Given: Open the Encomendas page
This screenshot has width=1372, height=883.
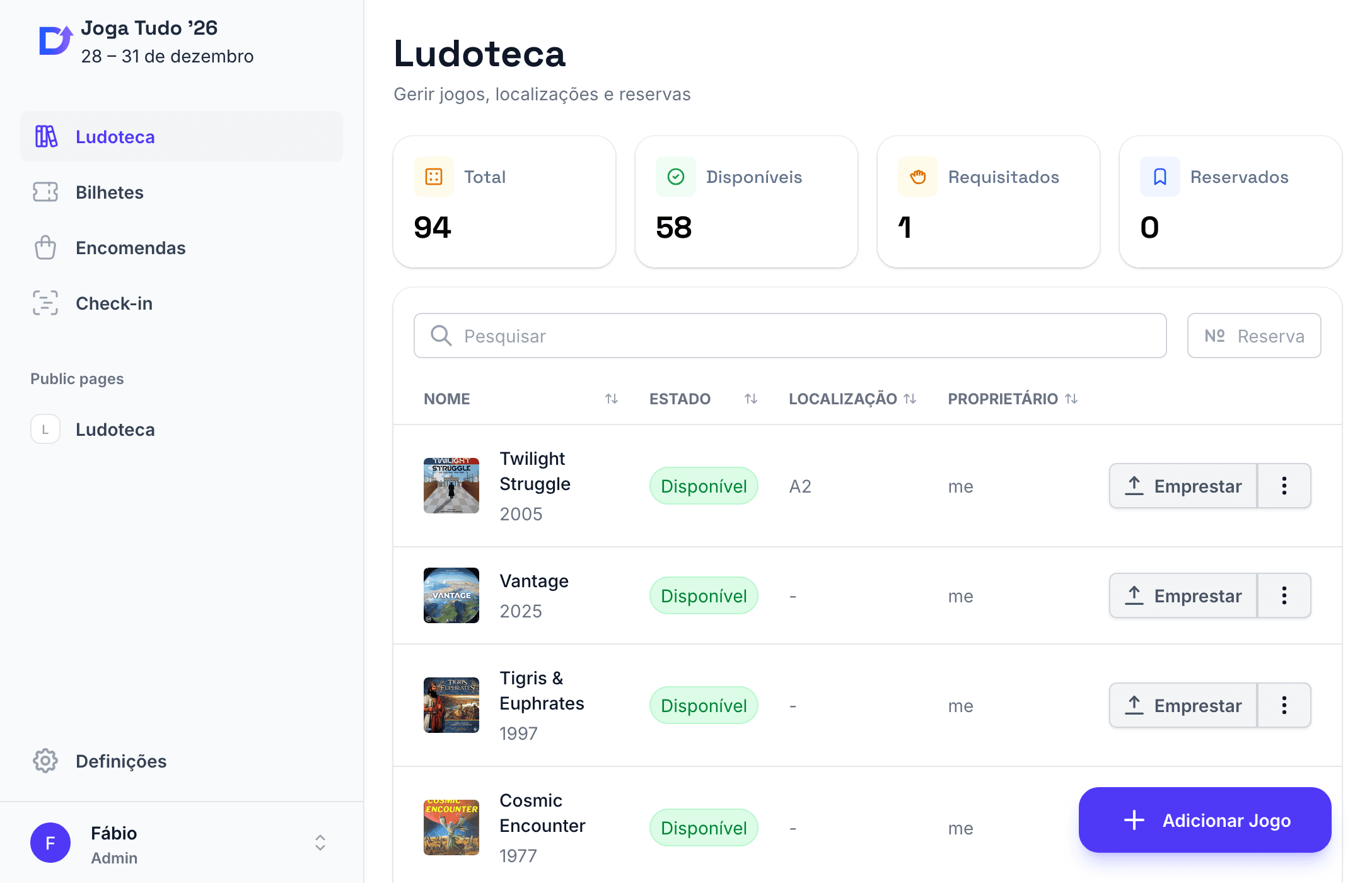Looking at the screenshot, I should pos(182,247).
